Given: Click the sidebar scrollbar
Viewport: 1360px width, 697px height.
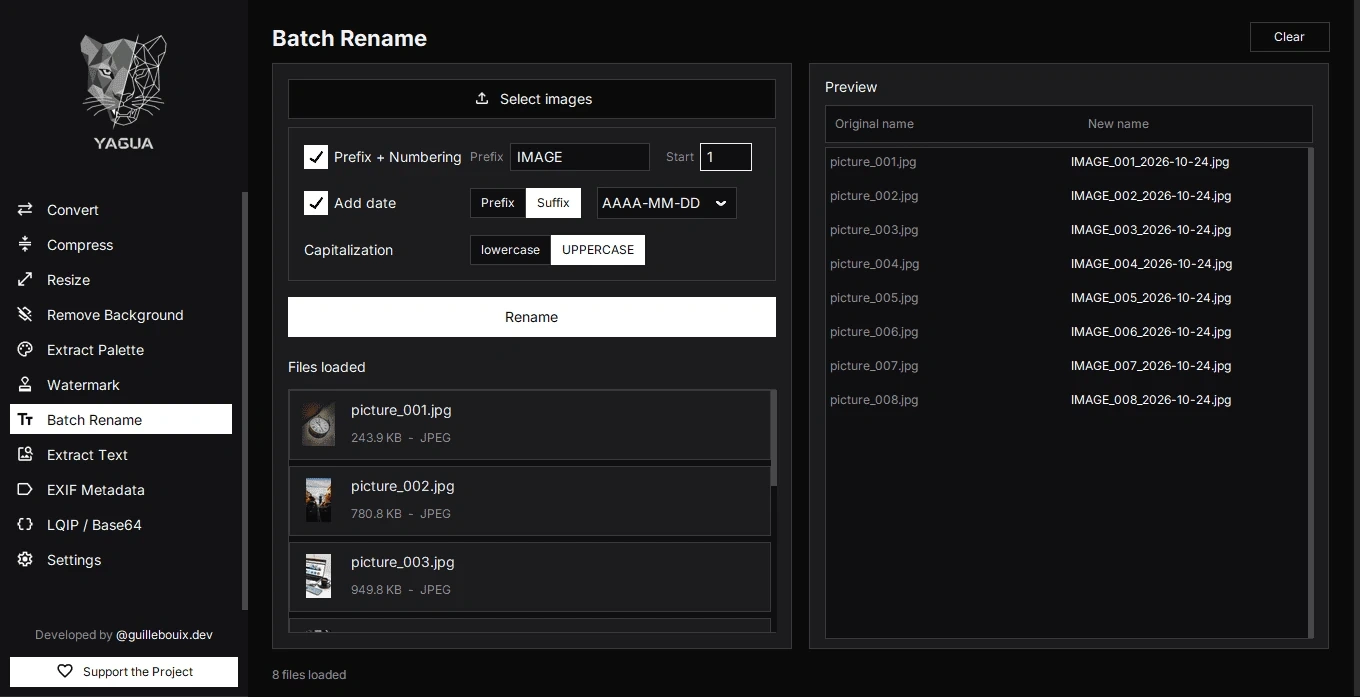Looking at the screenshot, I should [245, 400].
